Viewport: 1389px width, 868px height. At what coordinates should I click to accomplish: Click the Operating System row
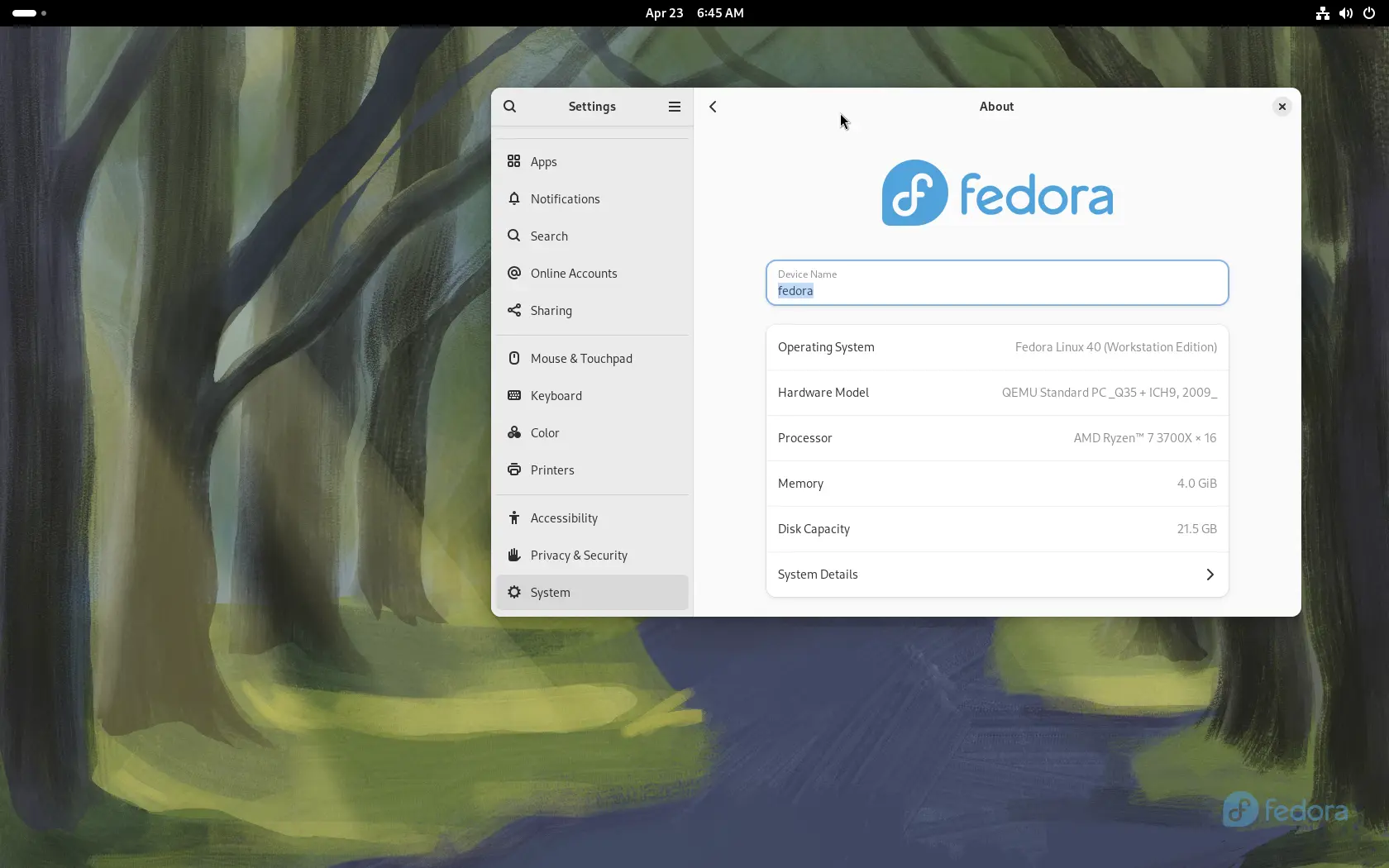point(997,347)
